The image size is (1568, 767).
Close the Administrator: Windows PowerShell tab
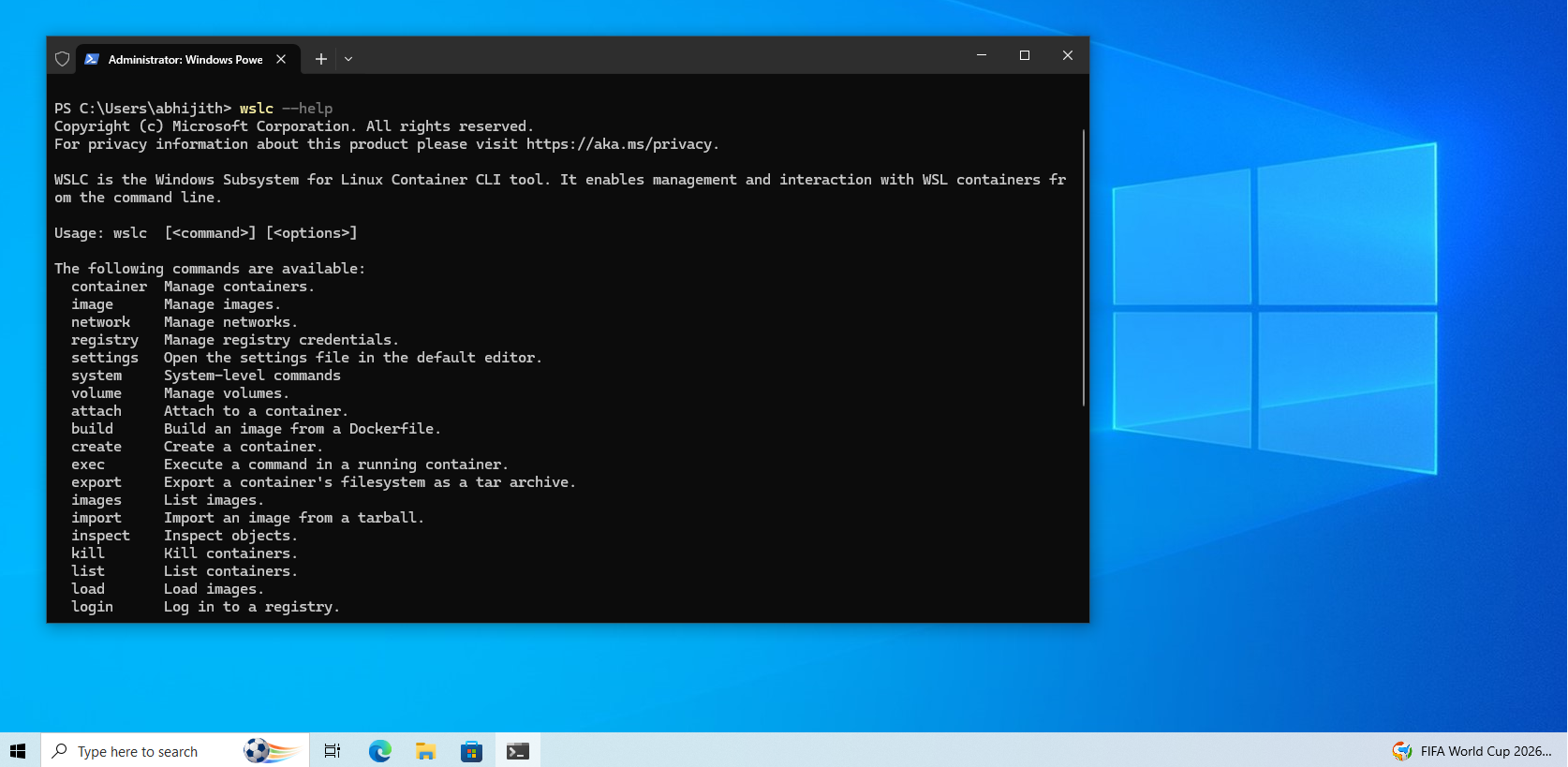point(281,59)
